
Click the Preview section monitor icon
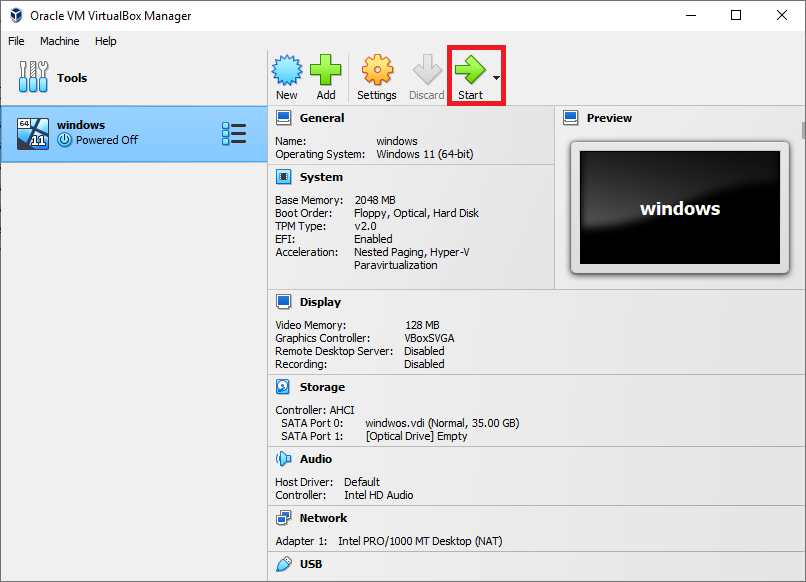[571, 118]
